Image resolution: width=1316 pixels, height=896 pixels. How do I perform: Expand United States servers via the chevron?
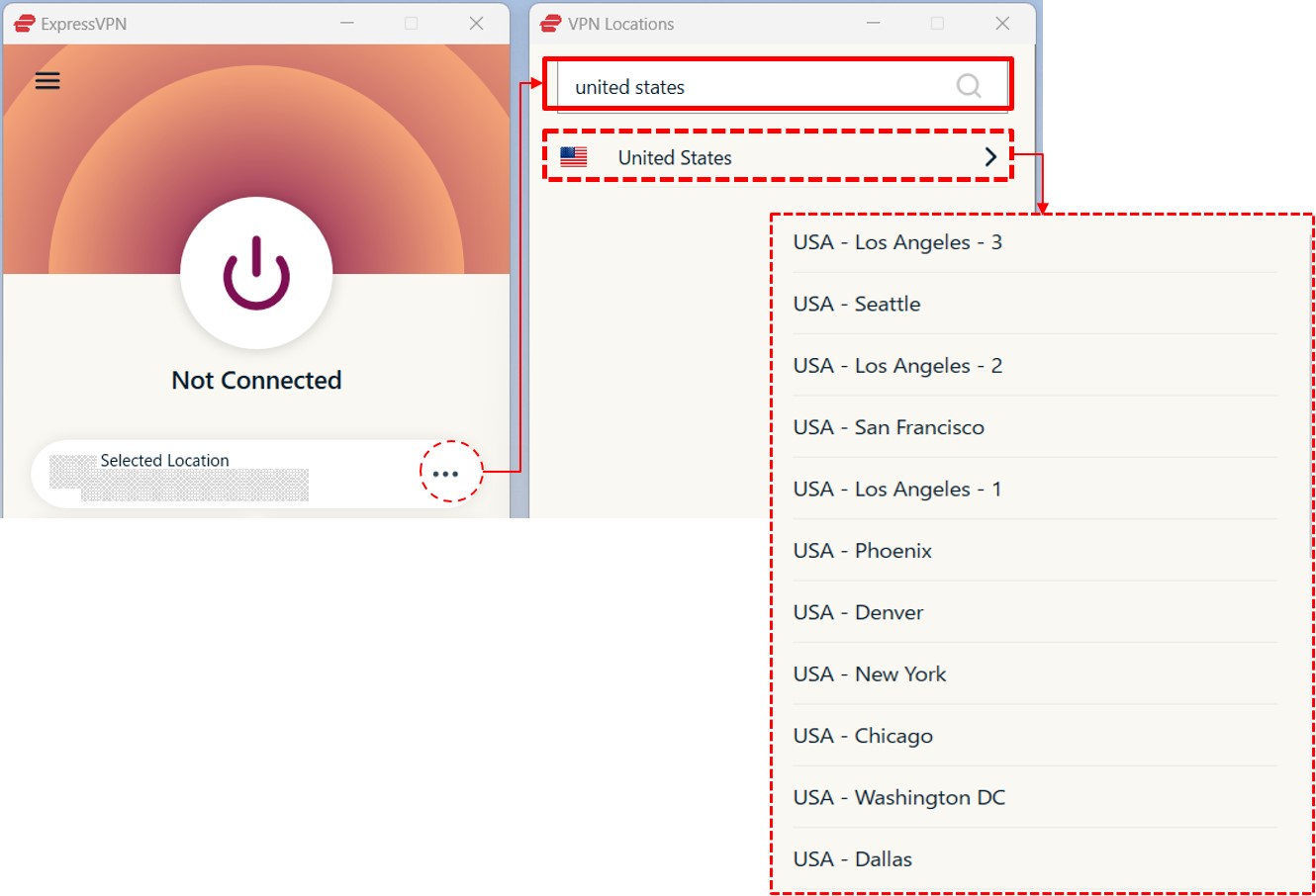pos(989,156)
